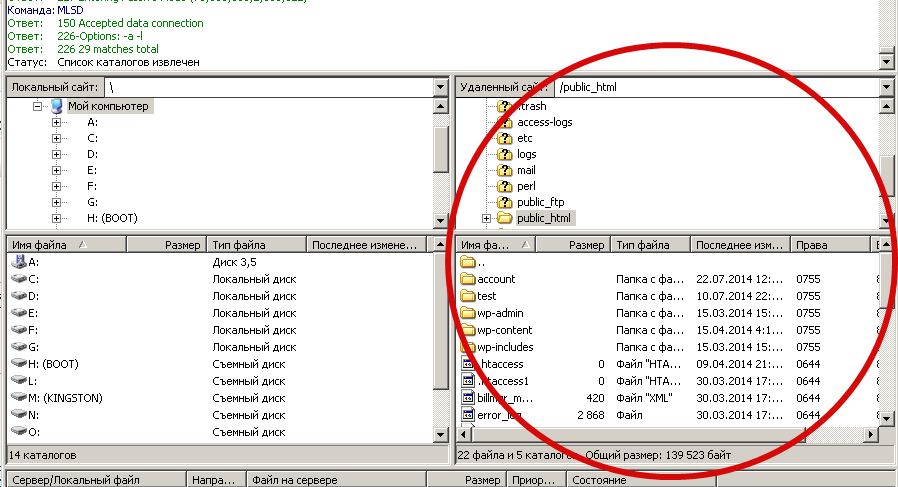The height and width of the screenshot is (487, 898).
Task: Sort local files by 'Имя файла' column
Action: click(66, 245)
